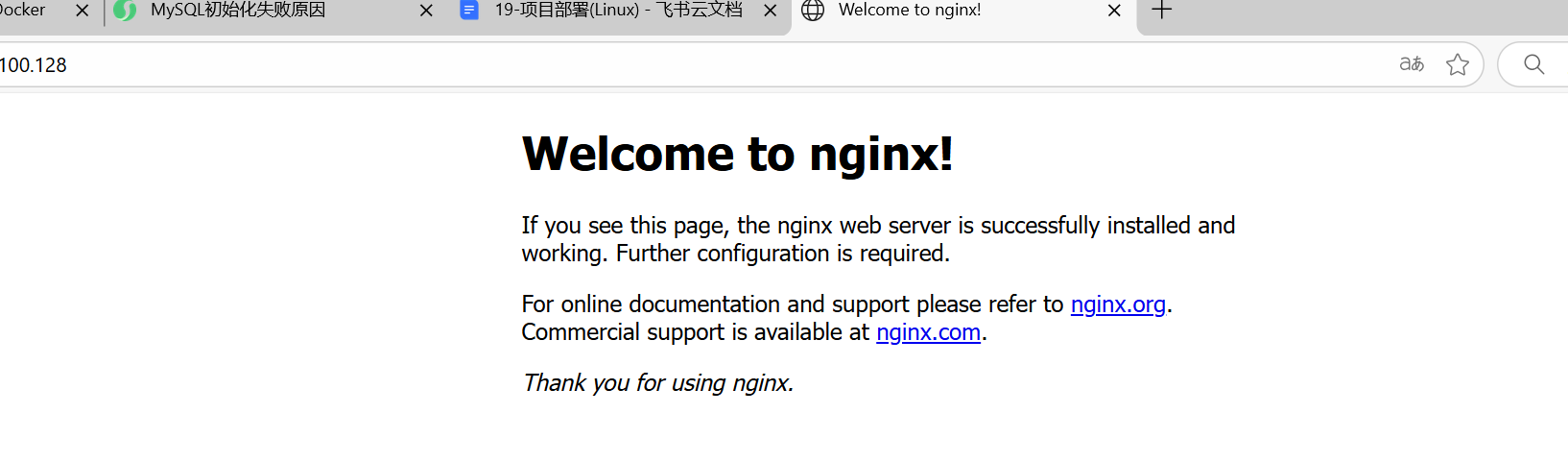Viewport: 1568px width, 462px height.
Task: Click the 'Thank you for using nginx.' text
Action: tap(658, 383)
